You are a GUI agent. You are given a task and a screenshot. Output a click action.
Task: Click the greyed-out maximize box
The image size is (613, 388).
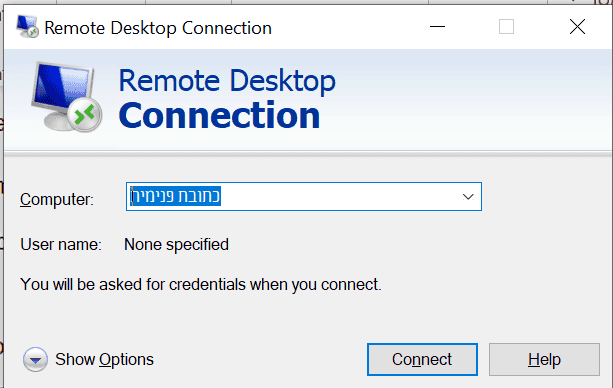[x=506, y=27]
